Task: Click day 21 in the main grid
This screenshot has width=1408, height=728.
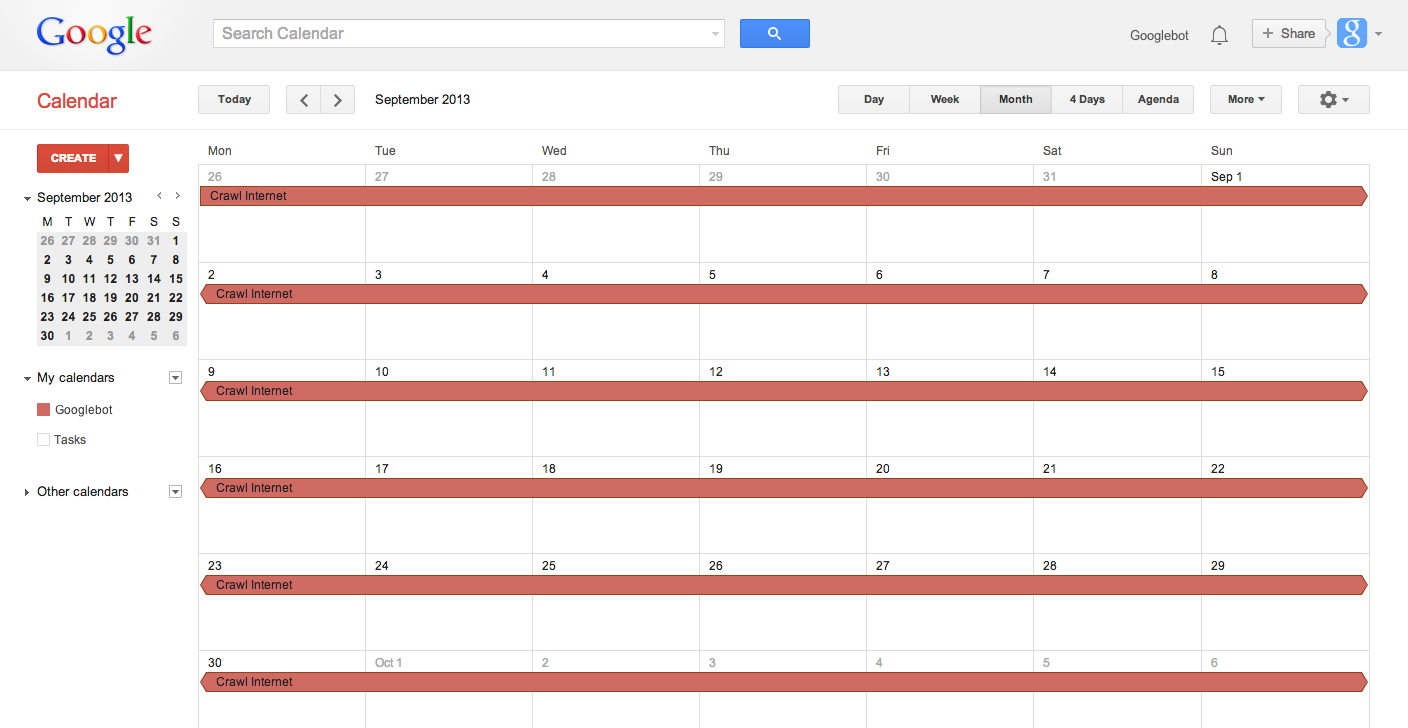Action: [x=1049, y=469]
